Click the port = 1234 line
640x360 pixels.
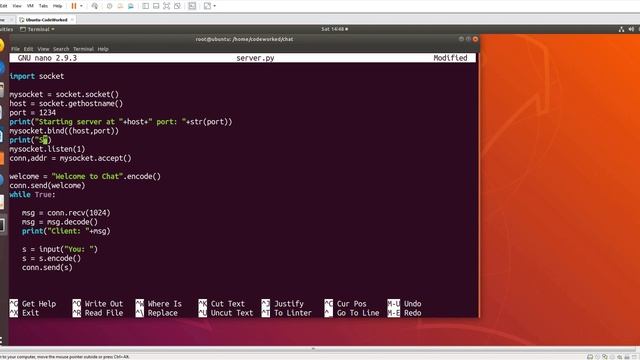(x=33, y=113)
